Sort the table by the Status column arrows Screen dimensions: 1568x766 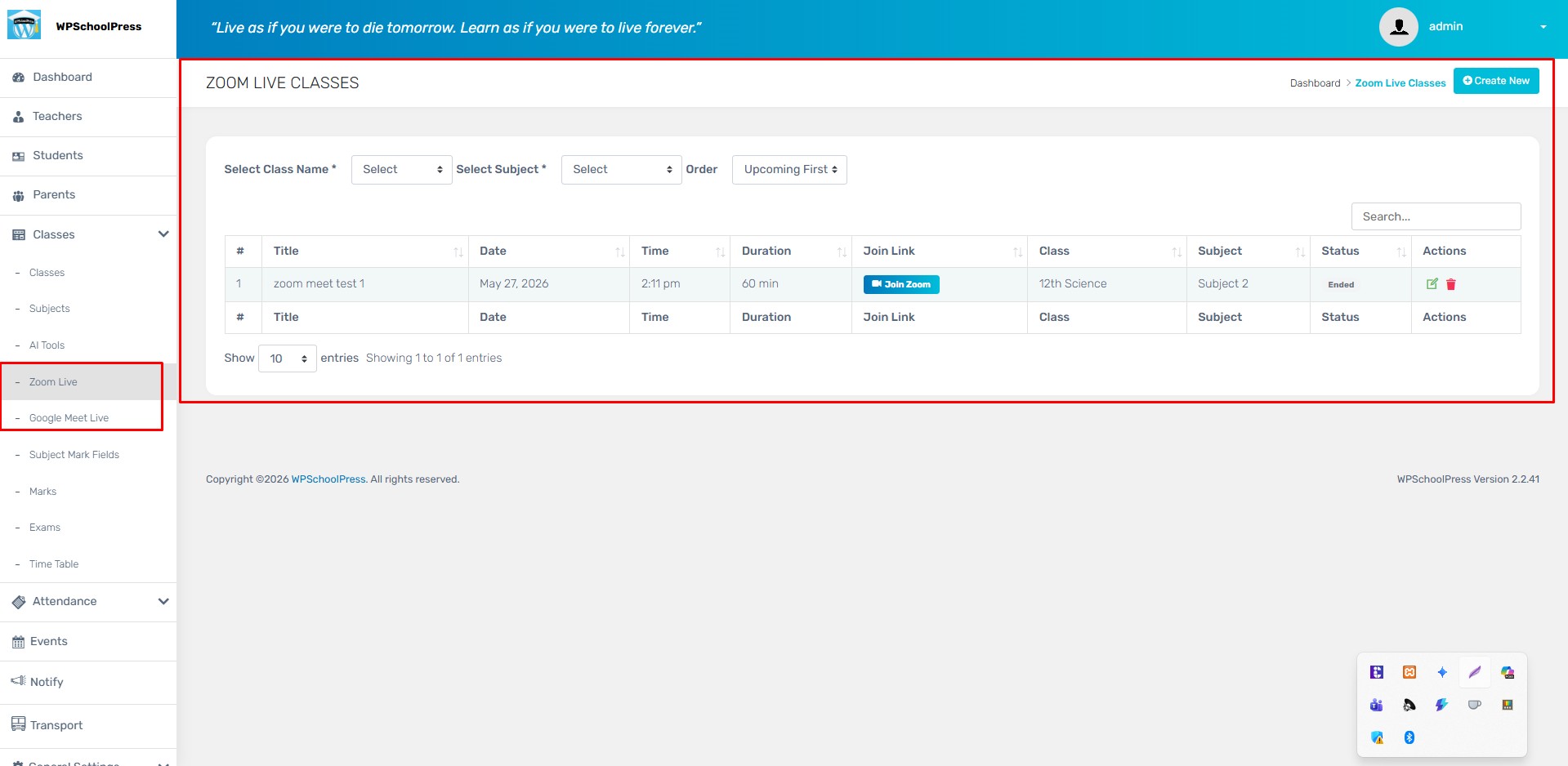coord(1402,252)
